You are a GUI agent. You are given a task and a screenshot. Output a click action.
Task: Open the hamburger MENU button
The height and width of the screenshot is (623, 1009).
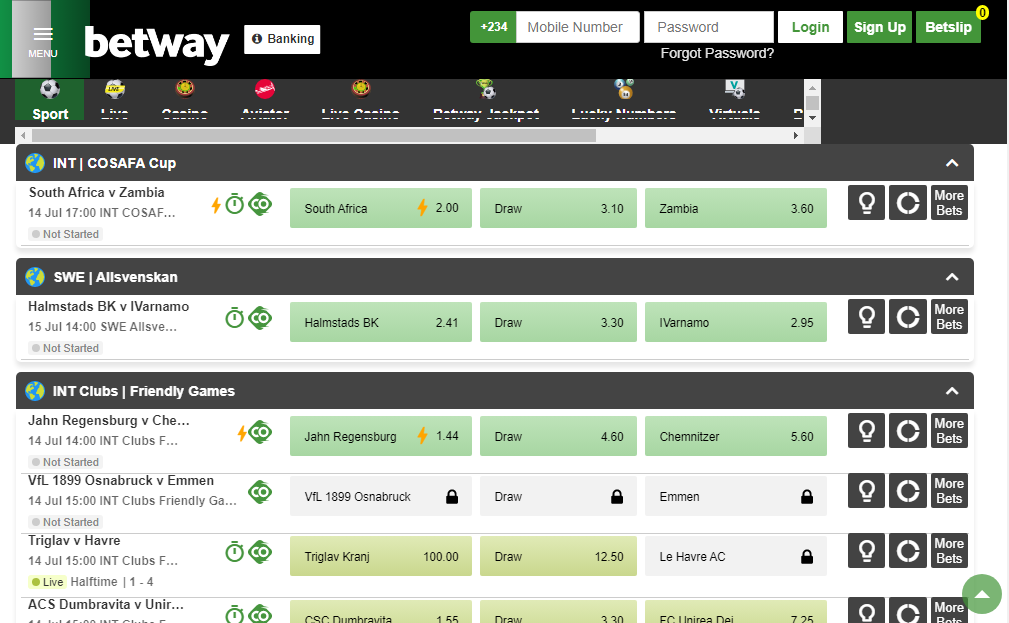point(43,40)
